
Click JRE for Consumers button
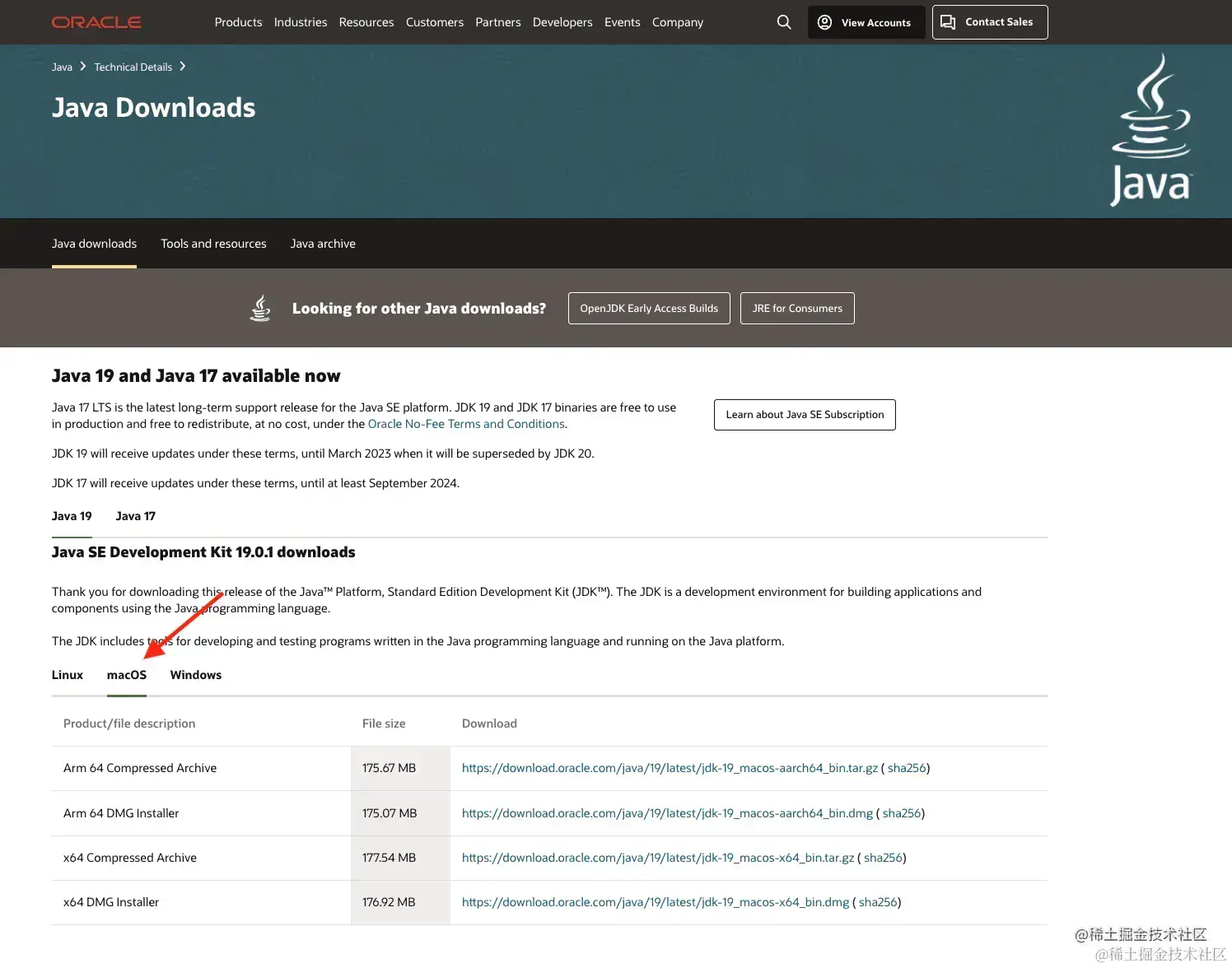(x=797, y=308)
